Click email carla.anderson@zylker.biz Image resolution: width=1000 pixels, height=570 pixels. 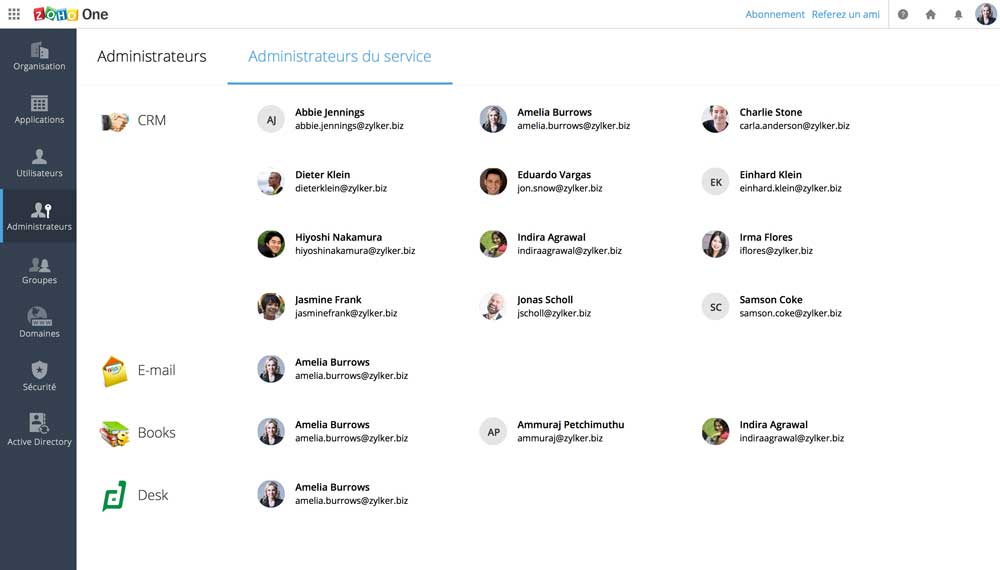tap(794, 126)
